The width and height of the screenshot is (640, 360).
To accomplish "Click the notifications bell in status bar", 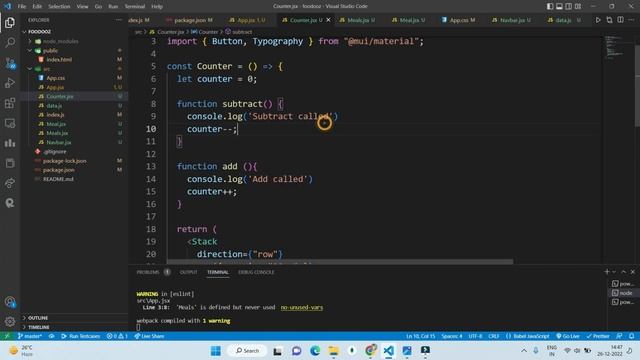I will click(631, 336).
